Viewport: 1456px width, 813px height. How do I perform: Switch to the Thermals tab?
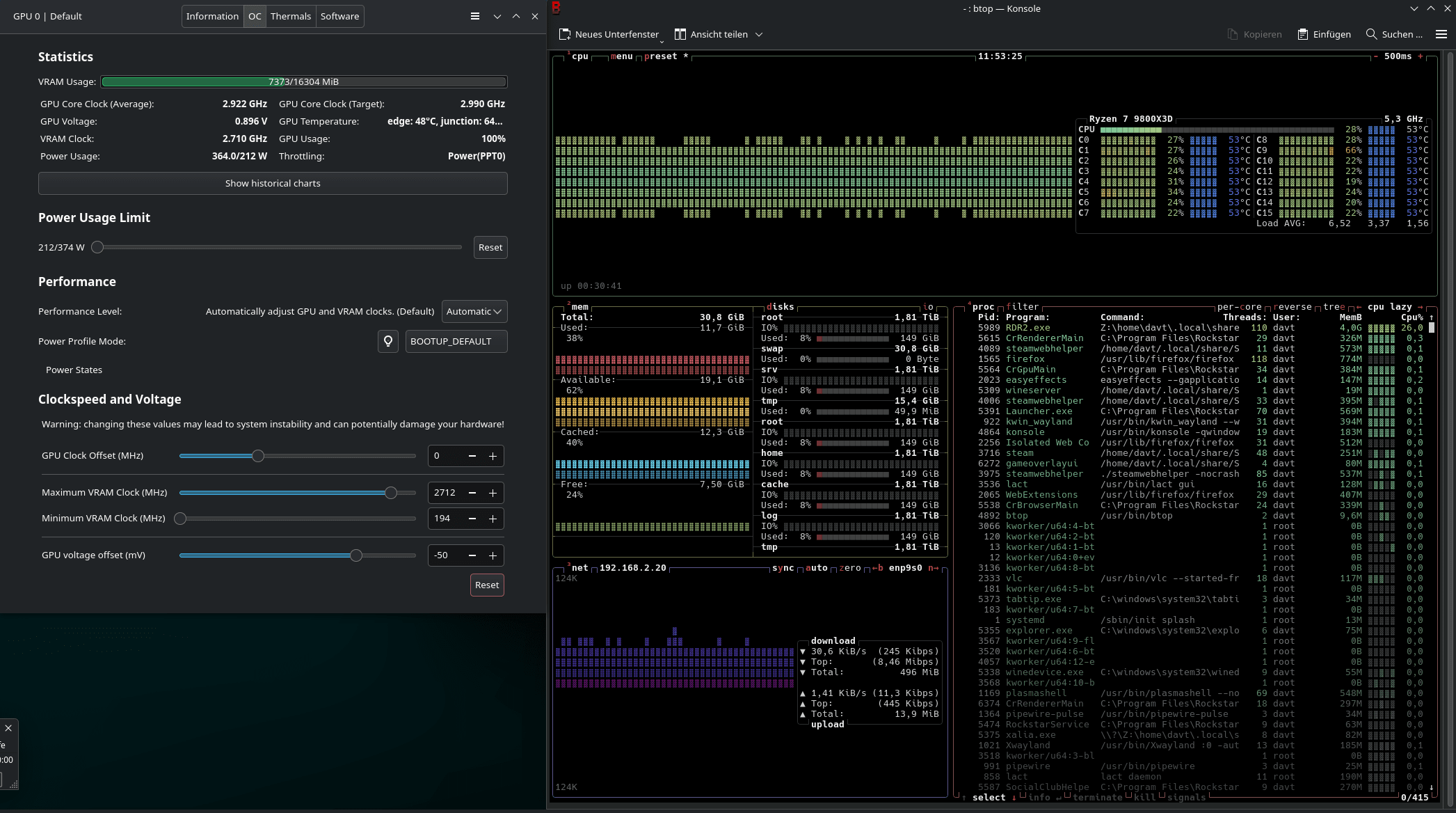click(290, 16)
